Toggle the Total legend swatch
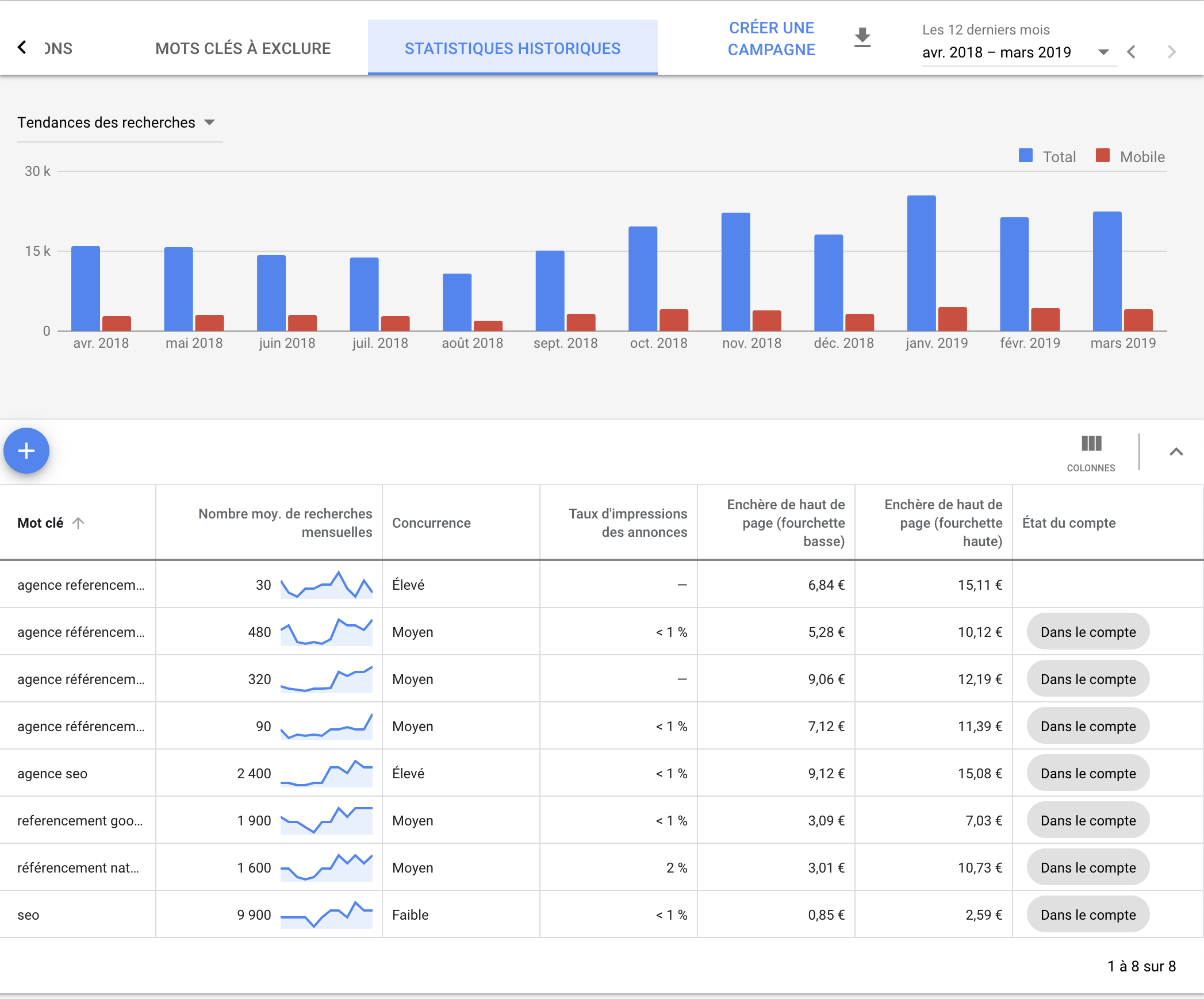 (1025, 156)
